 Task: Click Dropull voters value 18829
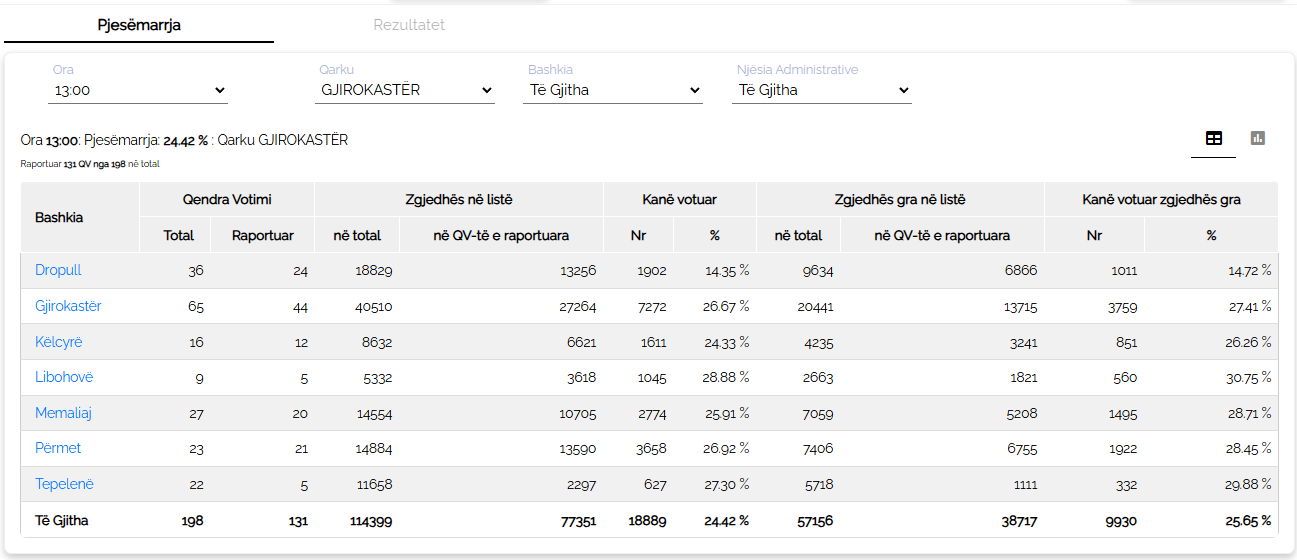[x=373, y=271]
